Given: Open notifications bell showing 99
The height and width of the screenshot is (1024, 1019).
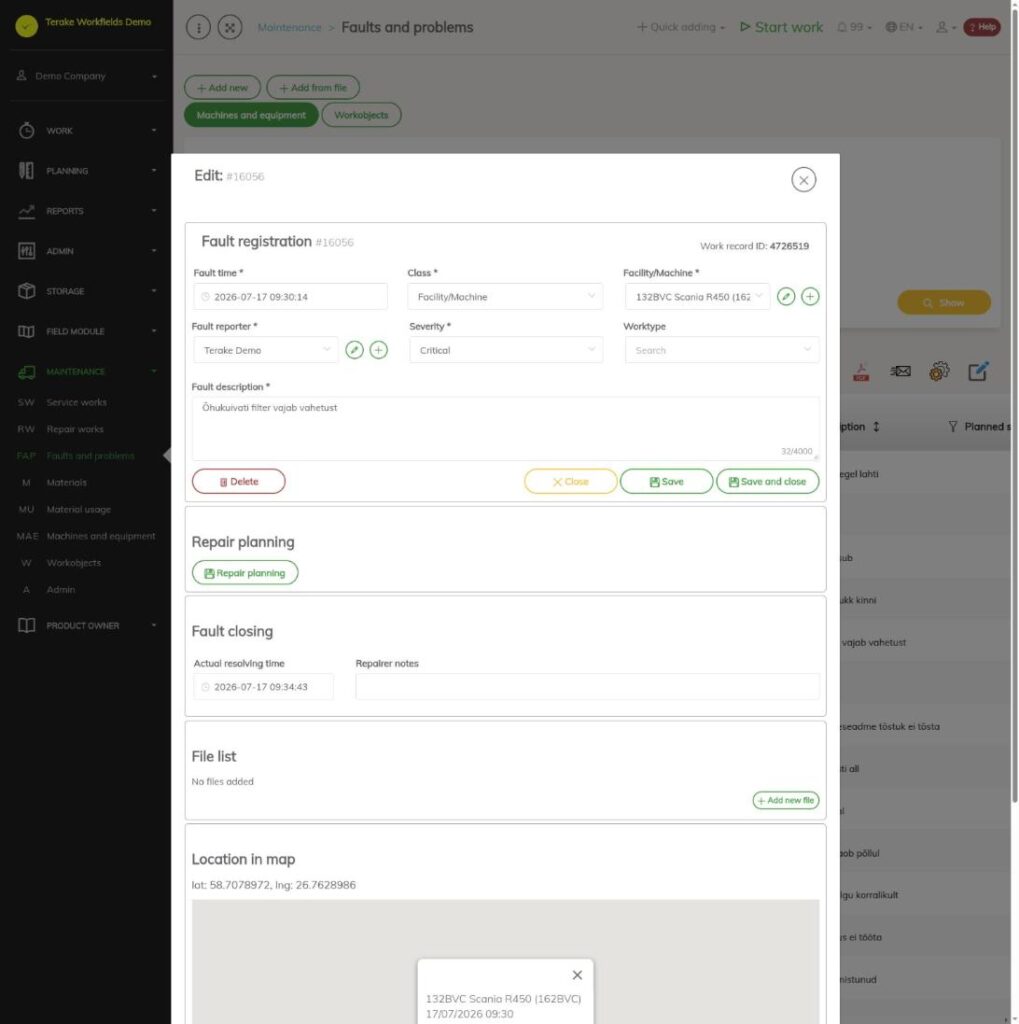Looking at the screenshot, I should point(854,27).
